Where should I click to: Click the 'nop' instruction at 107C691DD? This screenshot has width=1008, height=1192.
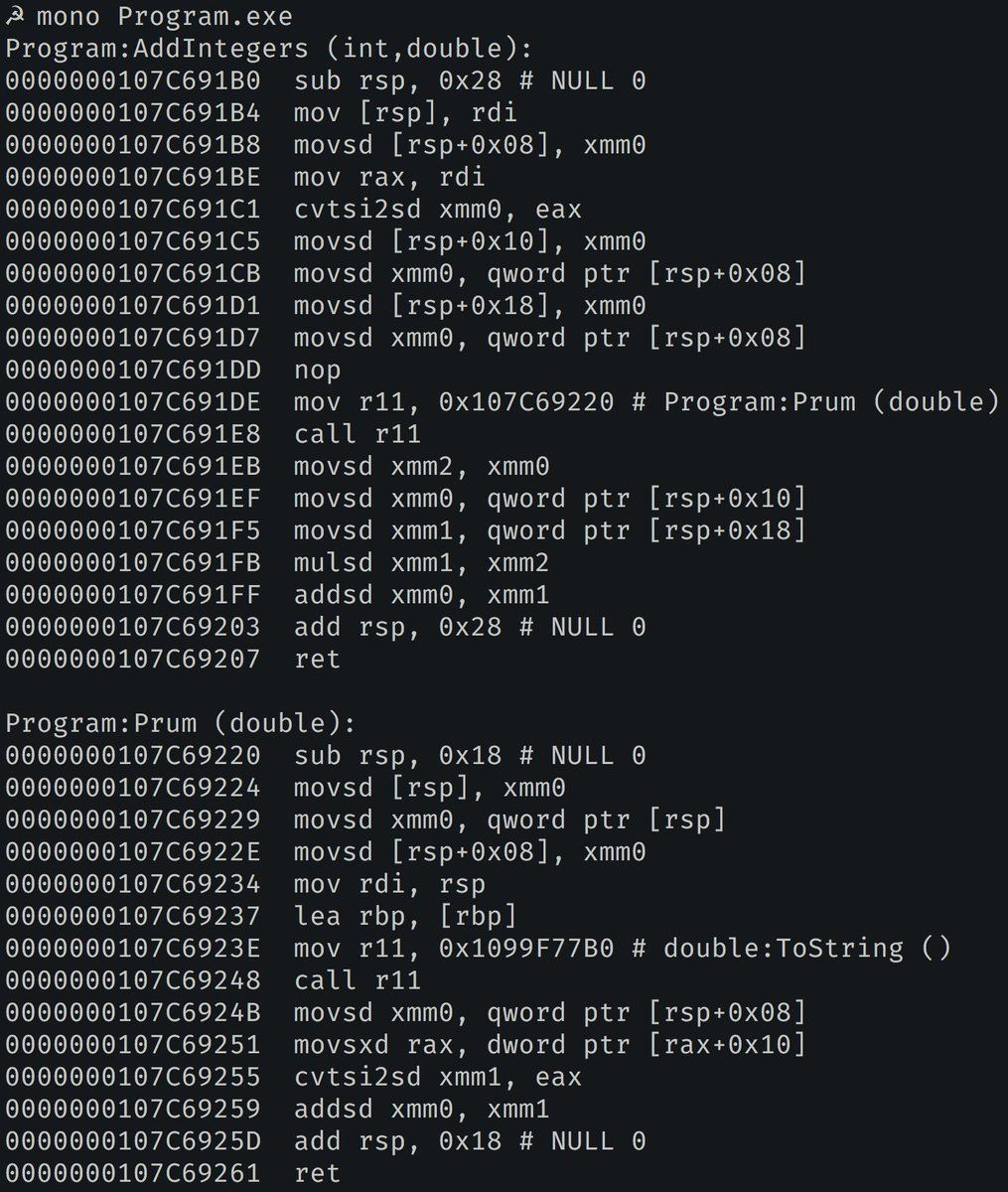318,371
